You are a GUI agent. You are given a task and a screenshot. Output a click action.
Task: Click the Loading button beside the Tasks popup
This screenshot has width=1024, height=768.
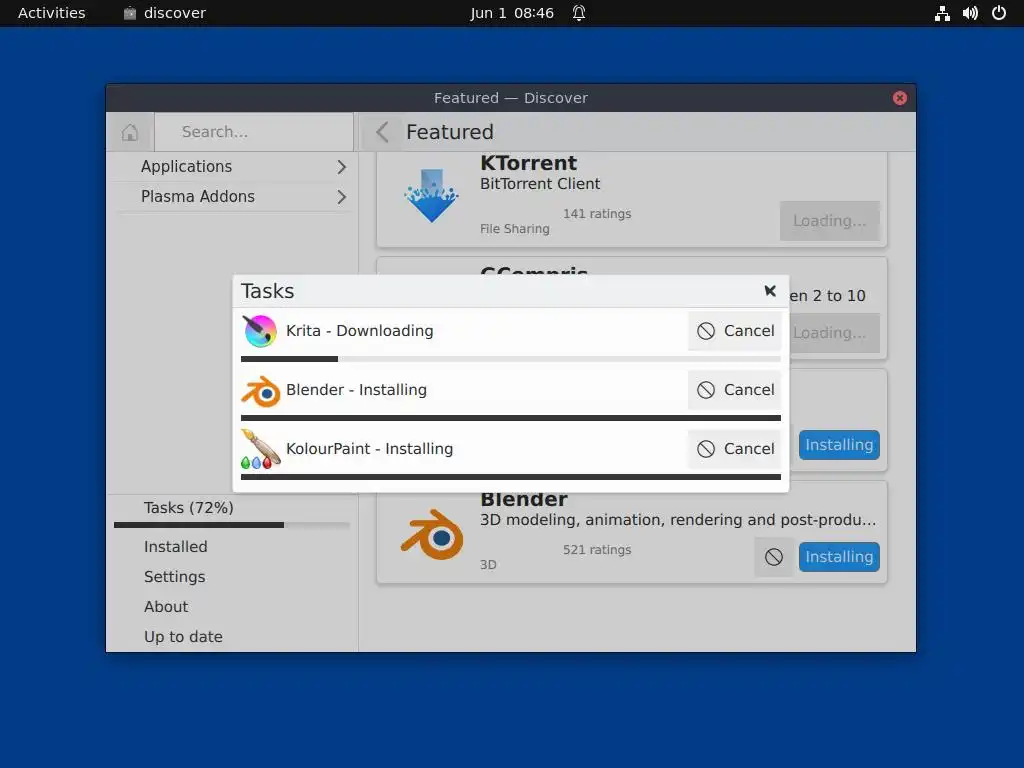[835, 333]
